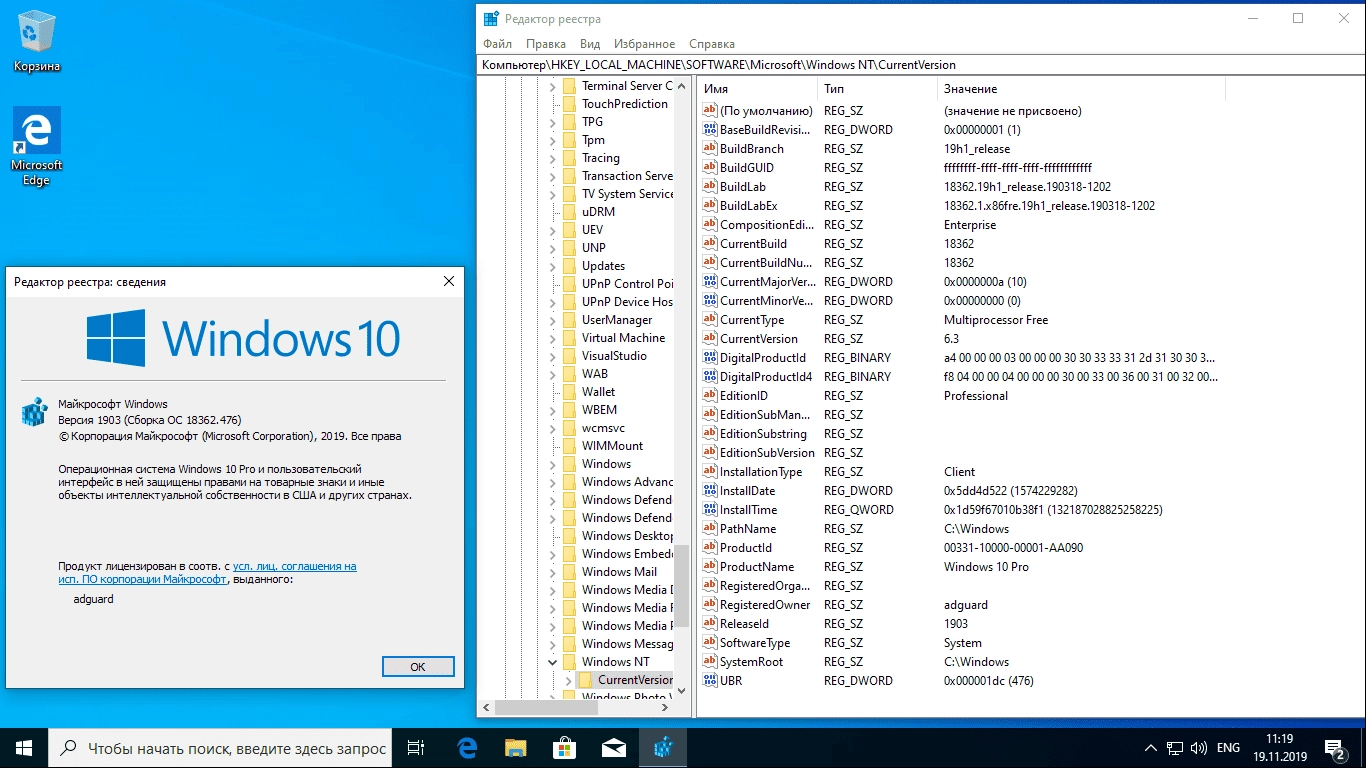Click the Tpm folder icon in tree
This screenshot has width=1366, height=768.
(569, 139)
